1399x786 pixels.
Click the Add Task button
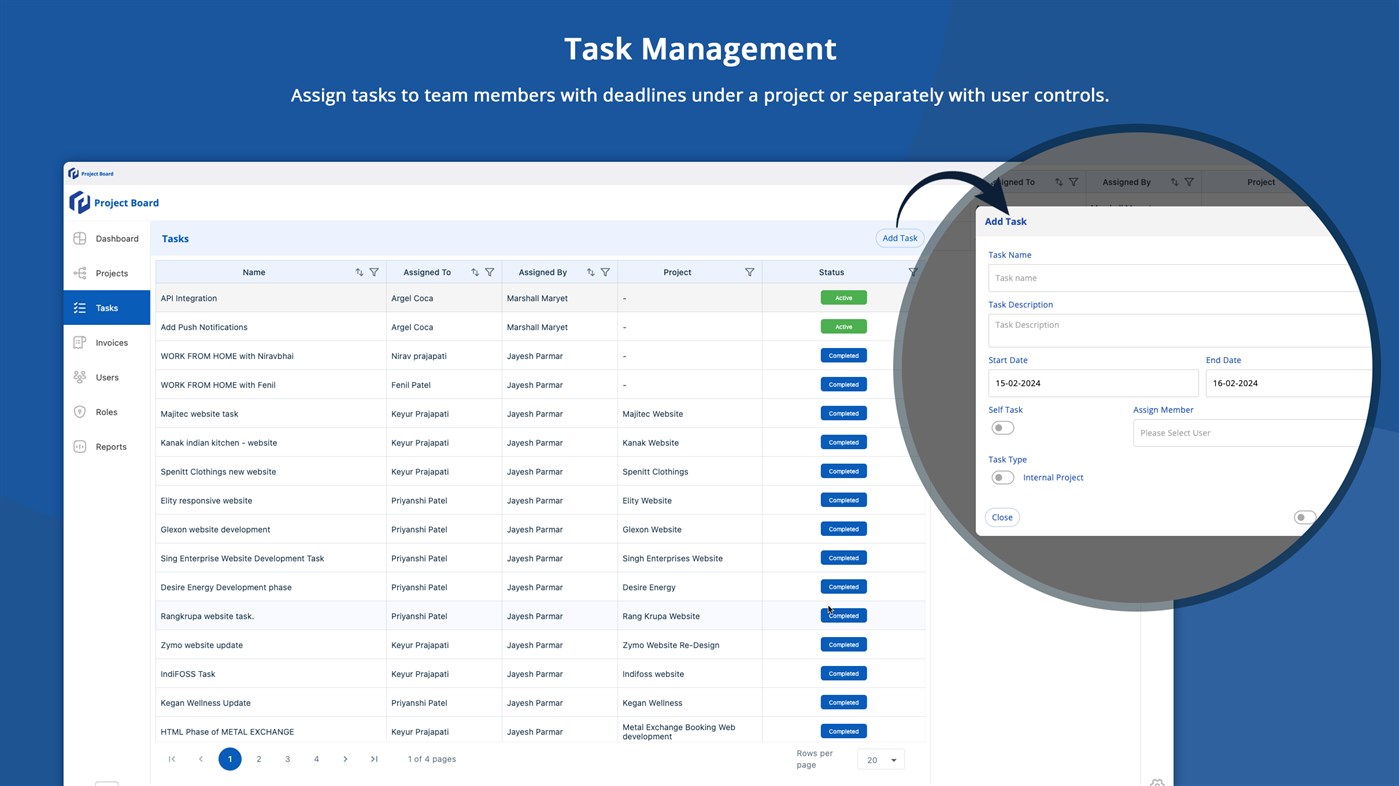click(900, 238)
